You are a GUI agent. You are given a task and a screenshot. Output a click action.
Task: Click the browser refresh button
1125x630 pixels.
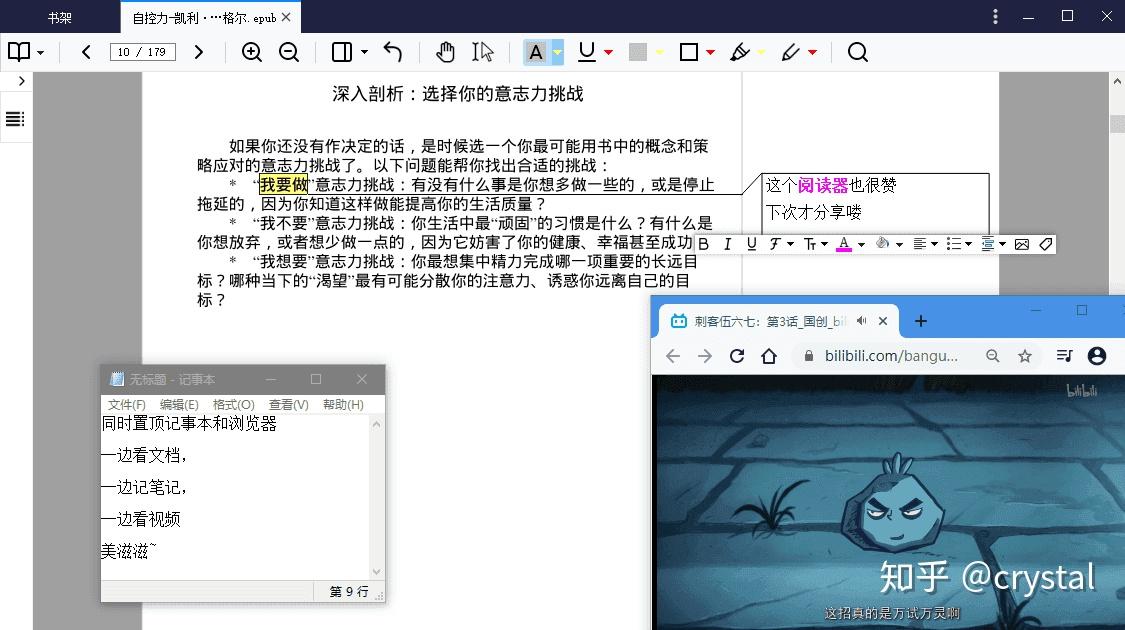pos(737,355)
